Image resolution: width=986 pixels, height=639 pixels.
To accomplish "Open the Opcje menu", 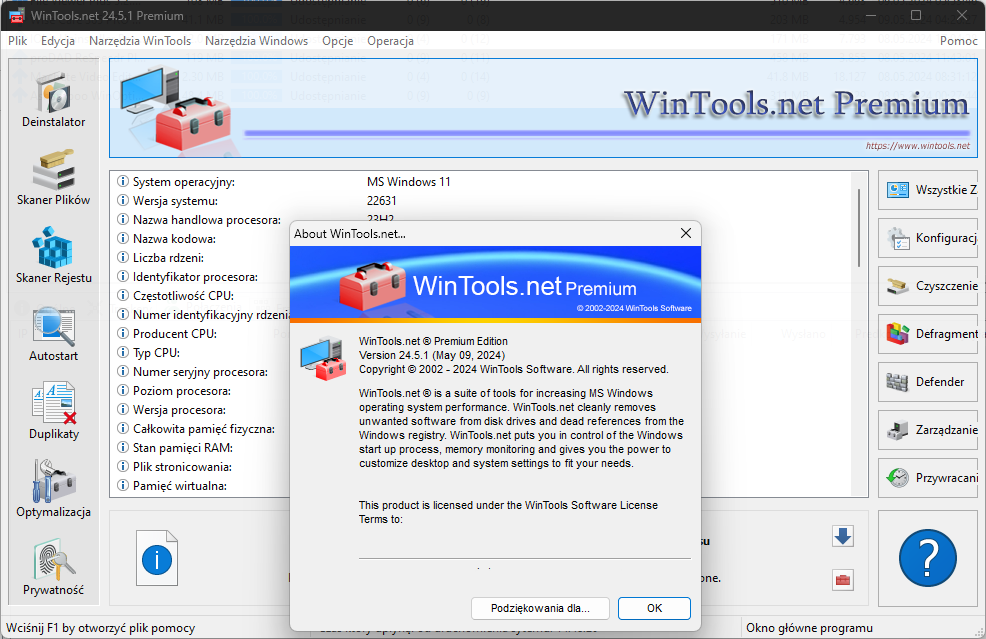I will click(338, 41).
